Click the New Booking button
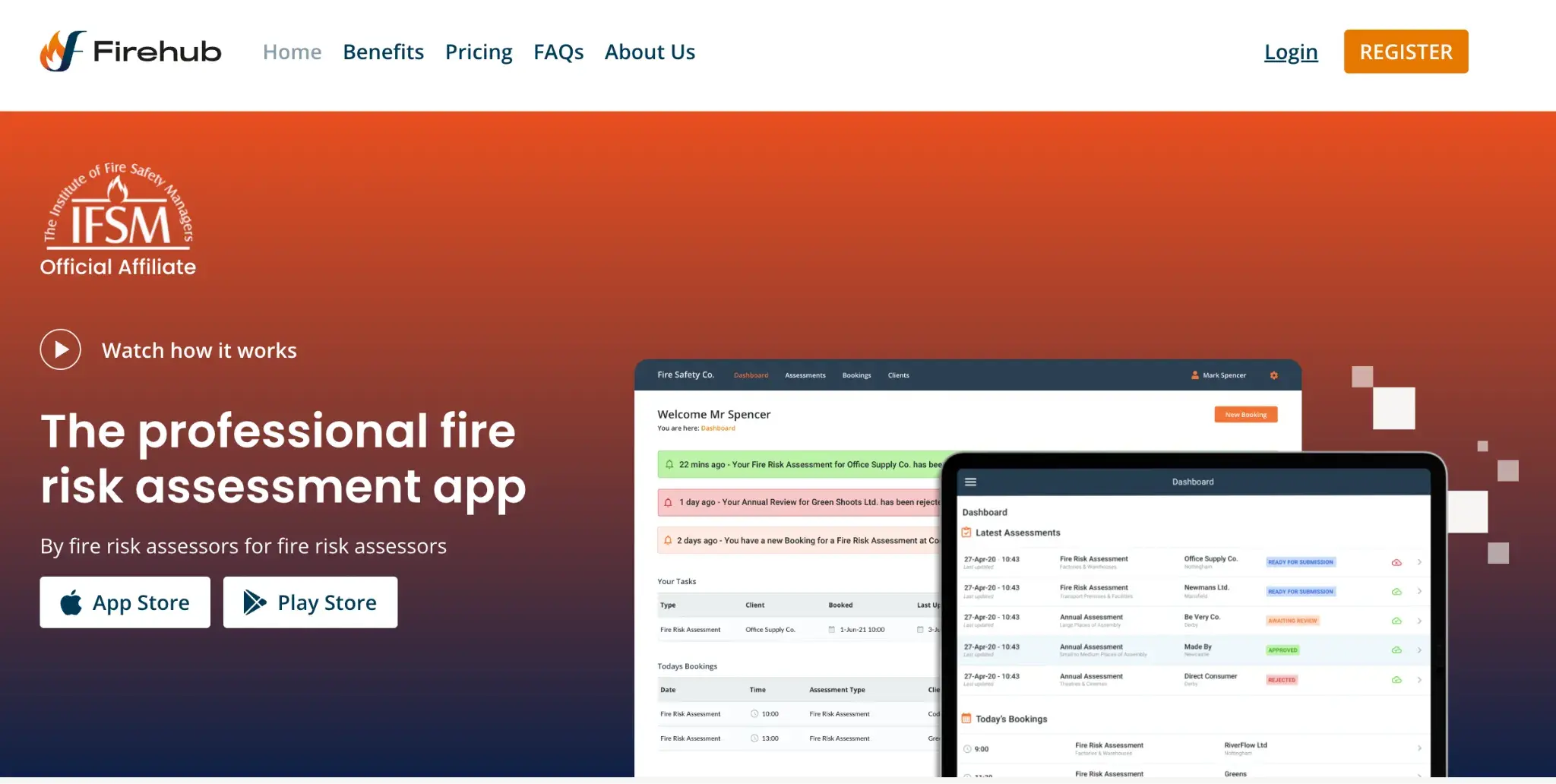The height and width of the screenshot is (784, 1556). point(1245,414)
